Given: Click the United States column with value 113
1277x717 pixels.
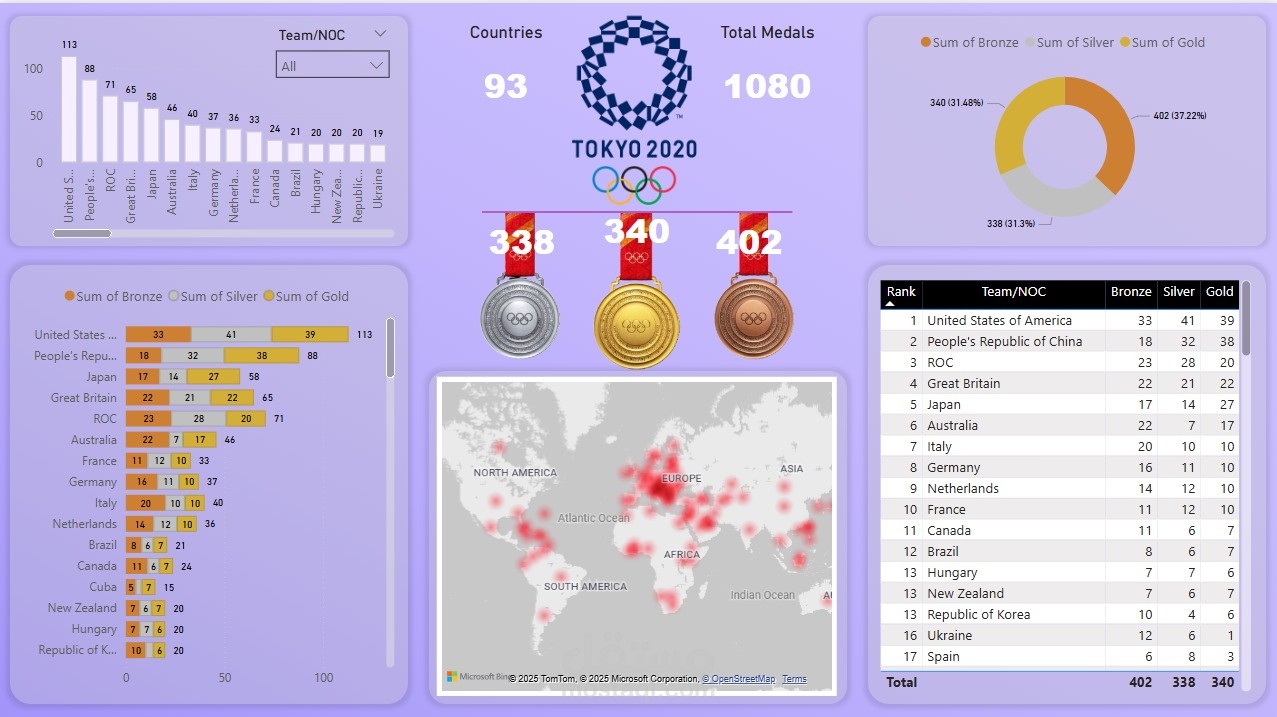Looking at the screenshot, I should click(x=69, y=109).
